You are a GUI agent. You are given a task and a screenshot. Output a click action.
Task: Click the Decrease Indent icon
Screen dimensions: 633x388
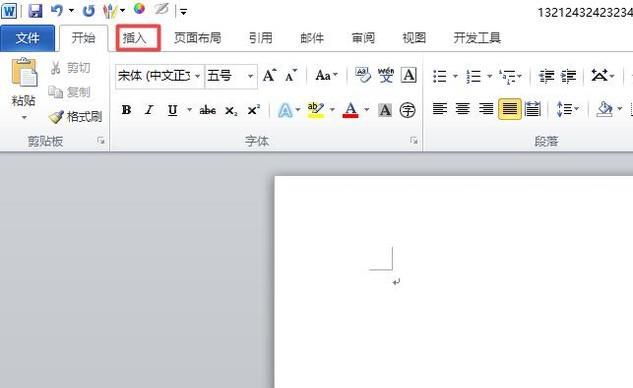[547, 76]
